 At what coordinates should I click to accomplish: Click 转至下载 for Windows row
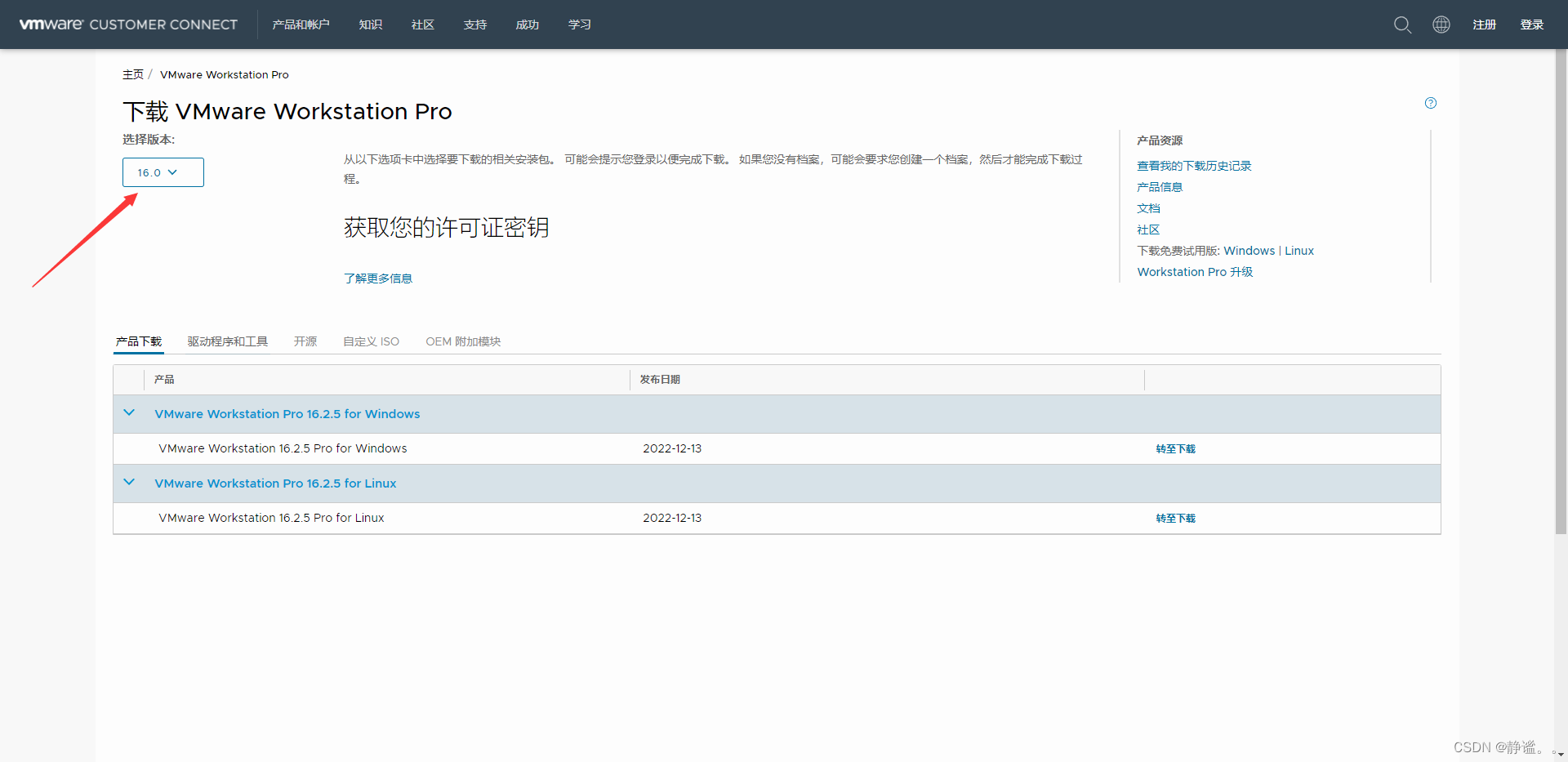coord(1175,448)
